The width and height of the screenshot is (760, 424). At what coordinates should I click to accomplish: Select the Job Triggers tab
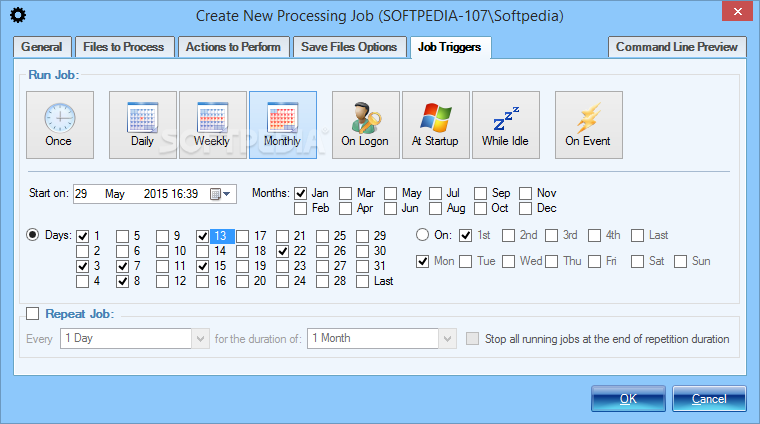click(x=450, y=47)
